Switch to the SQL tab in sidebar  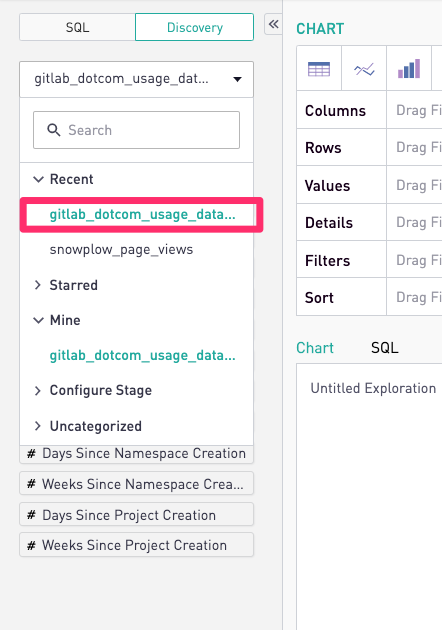(77, 27)
